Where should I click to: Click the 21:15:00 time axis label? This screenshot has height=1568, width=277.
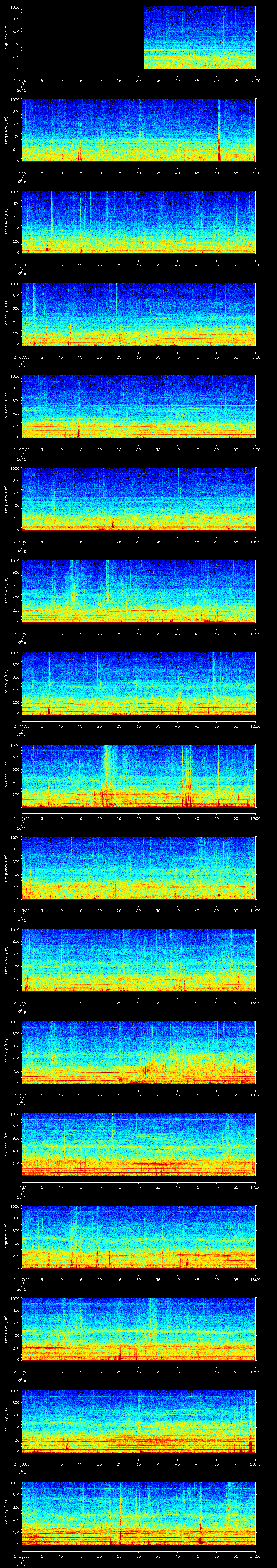coord(21,1095)
